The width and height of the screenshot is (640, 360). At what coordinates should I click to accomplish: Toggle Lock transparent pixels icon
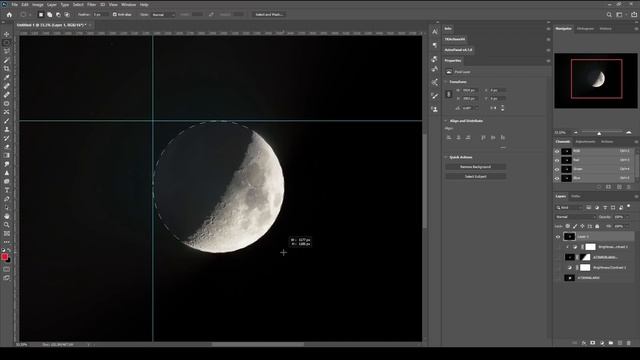567,226
